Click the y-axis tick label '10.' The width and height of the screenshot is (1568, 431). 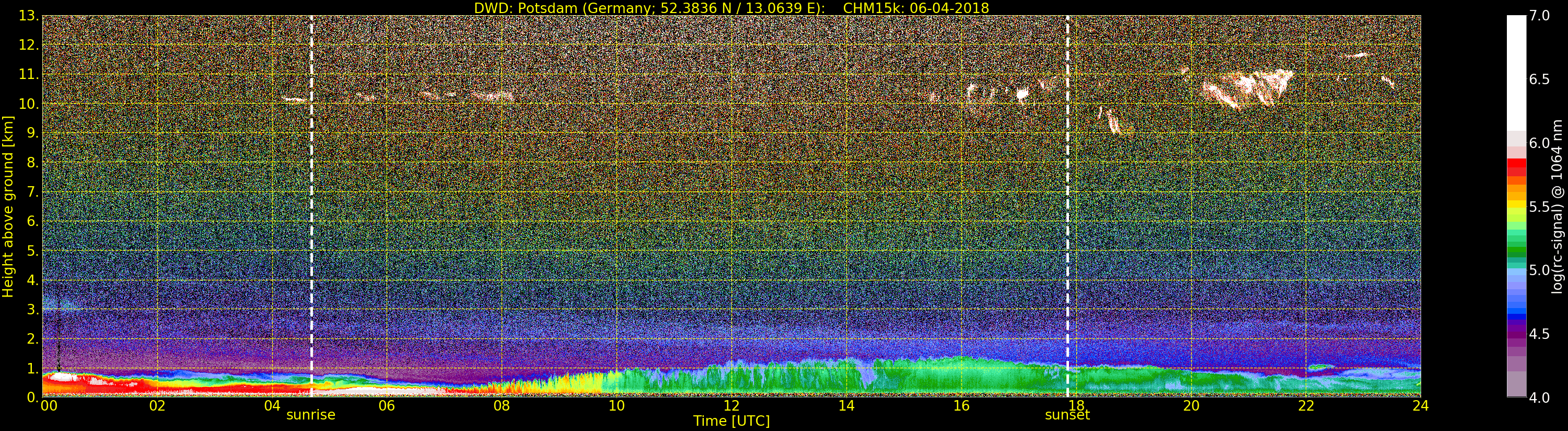tap(29, 104)
